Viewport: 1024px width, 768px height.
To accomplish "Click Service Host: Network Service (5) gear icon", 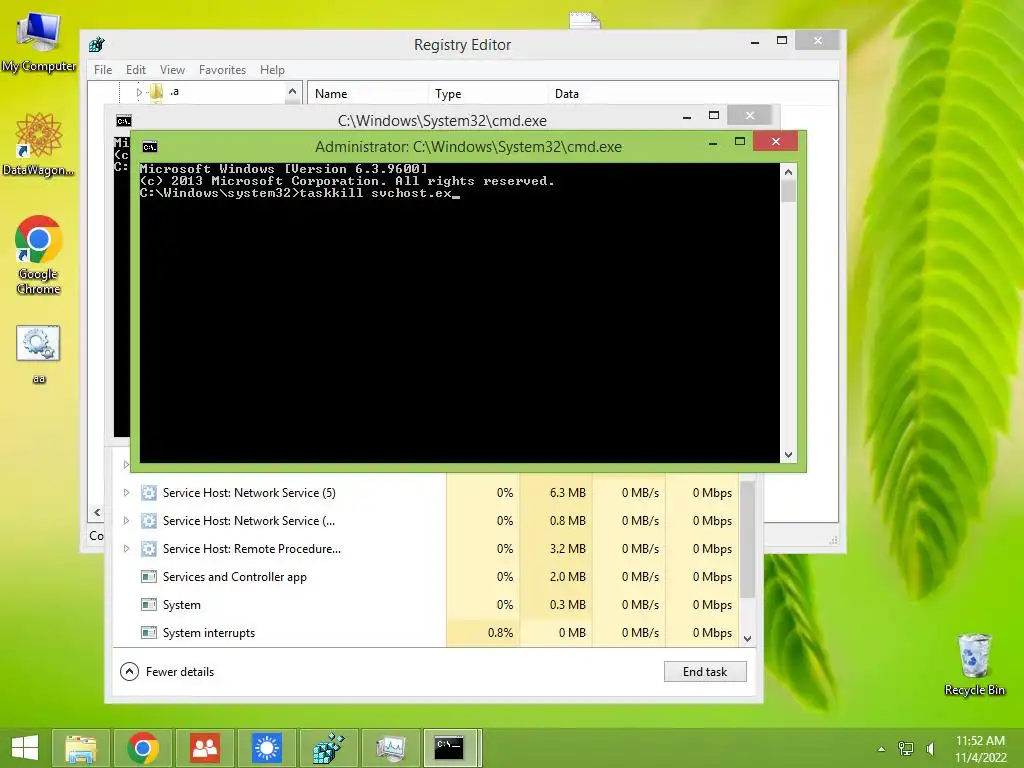I will click(x=149, y=493).
